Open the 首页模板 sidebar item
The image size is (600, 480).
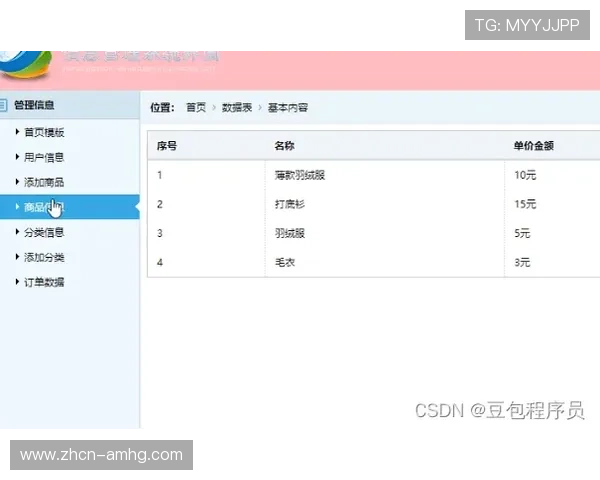44,132
